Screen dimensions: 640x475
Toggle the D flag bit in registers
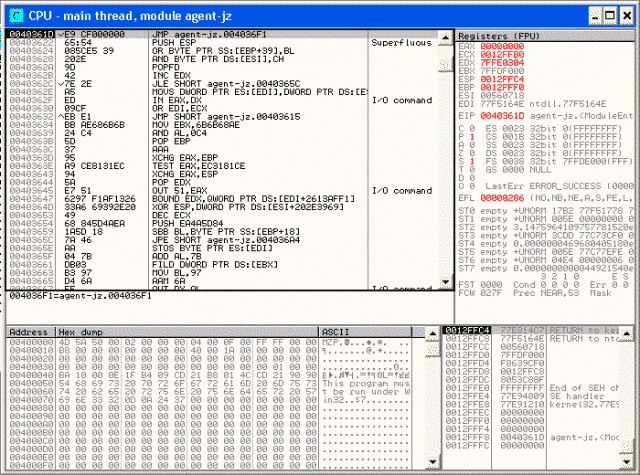pyautogui.click(x=472, y=178)
